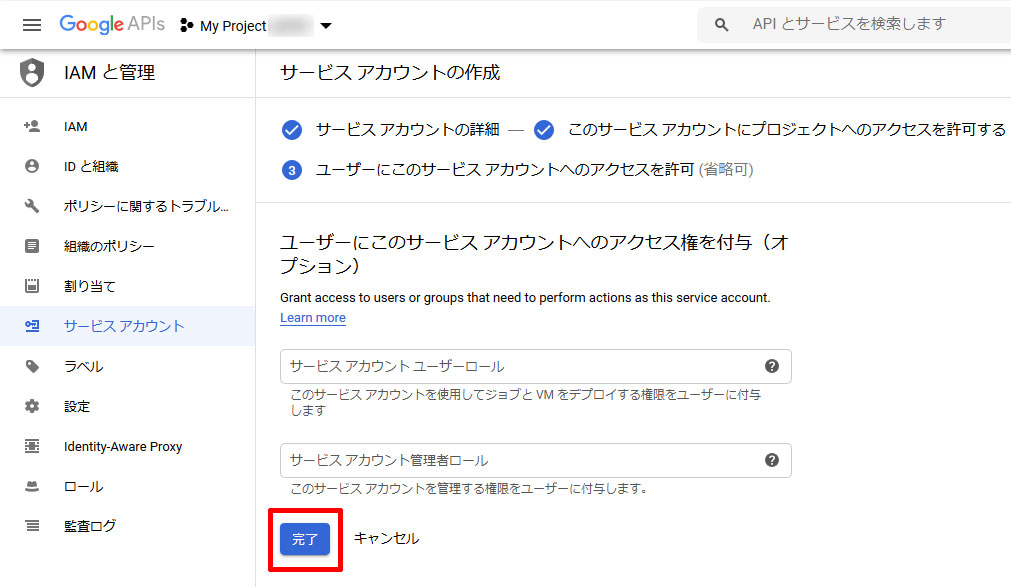Click the サービス アカウント key icon
Image resolution: width=1011 pixels, height=587 pixels.
[32, 326]
